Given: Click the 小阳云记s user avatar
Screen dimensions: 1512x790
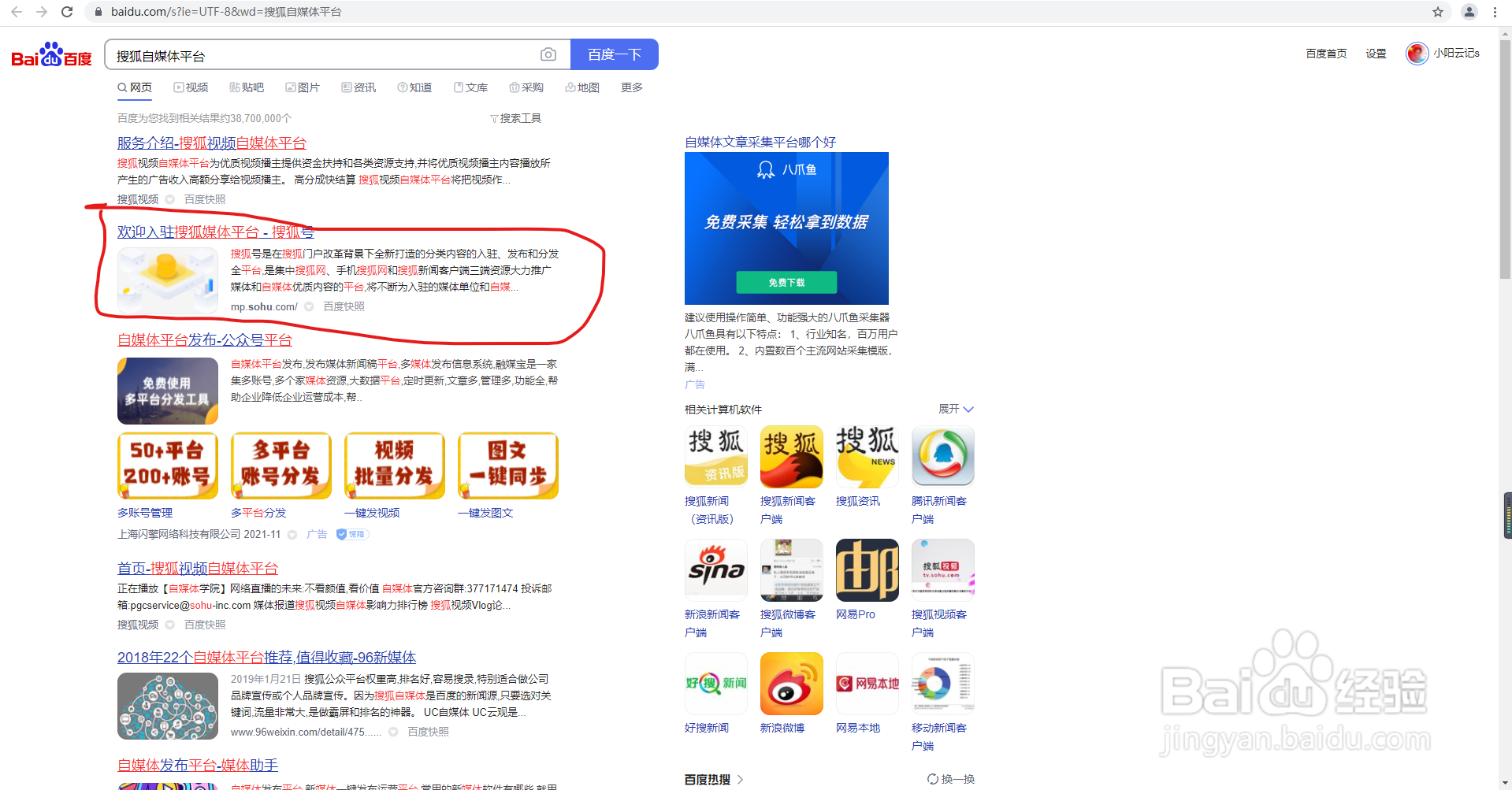Looking at the screenshot, I should [1417, 54].
